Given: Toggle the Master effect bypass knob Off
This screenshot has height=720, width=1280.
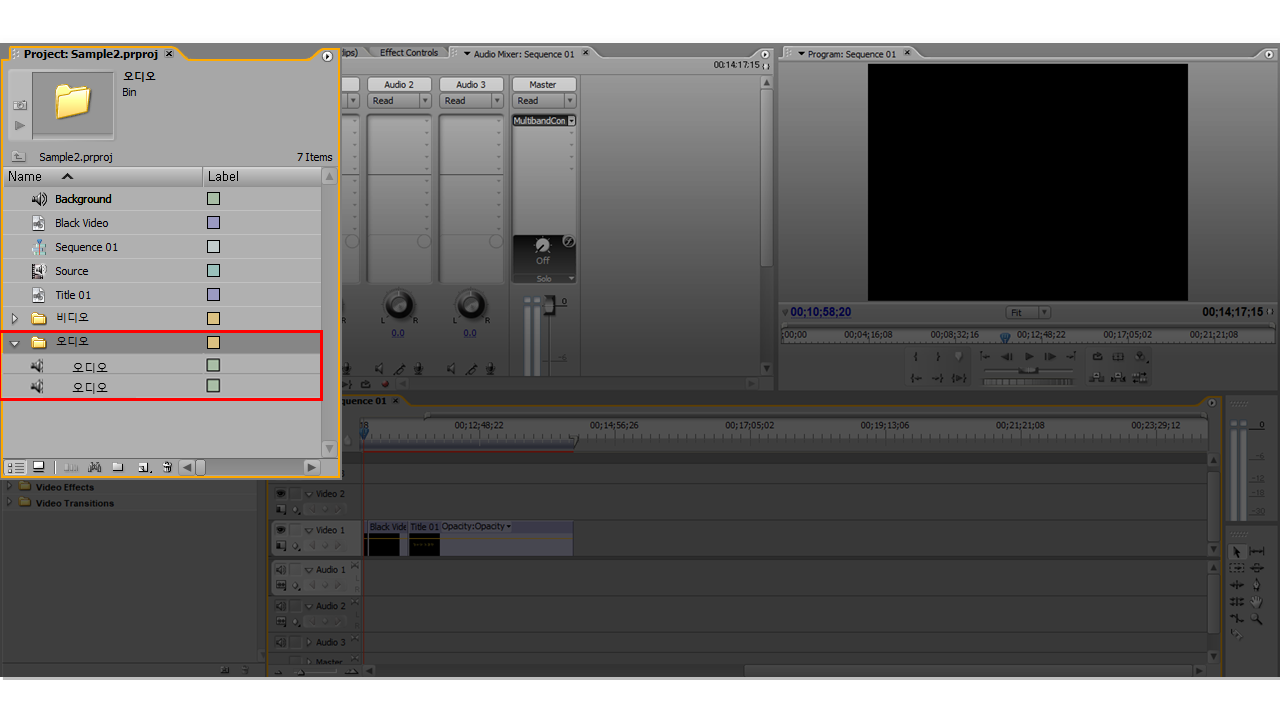Looking at the screenshot, I should click(x=542, y=245).
